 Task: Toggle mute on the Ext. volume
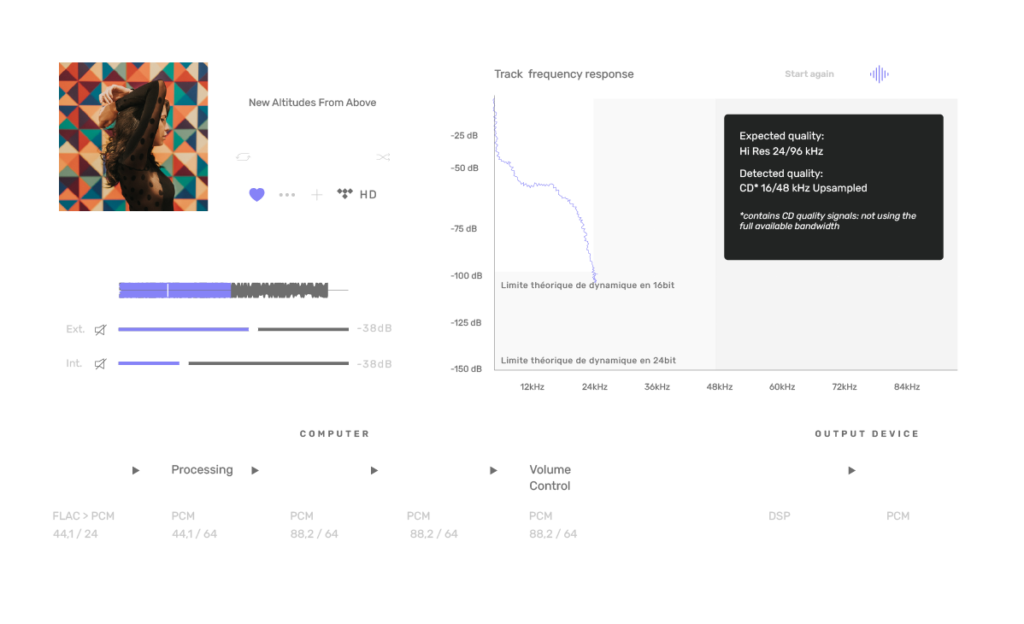coord(100,329)
